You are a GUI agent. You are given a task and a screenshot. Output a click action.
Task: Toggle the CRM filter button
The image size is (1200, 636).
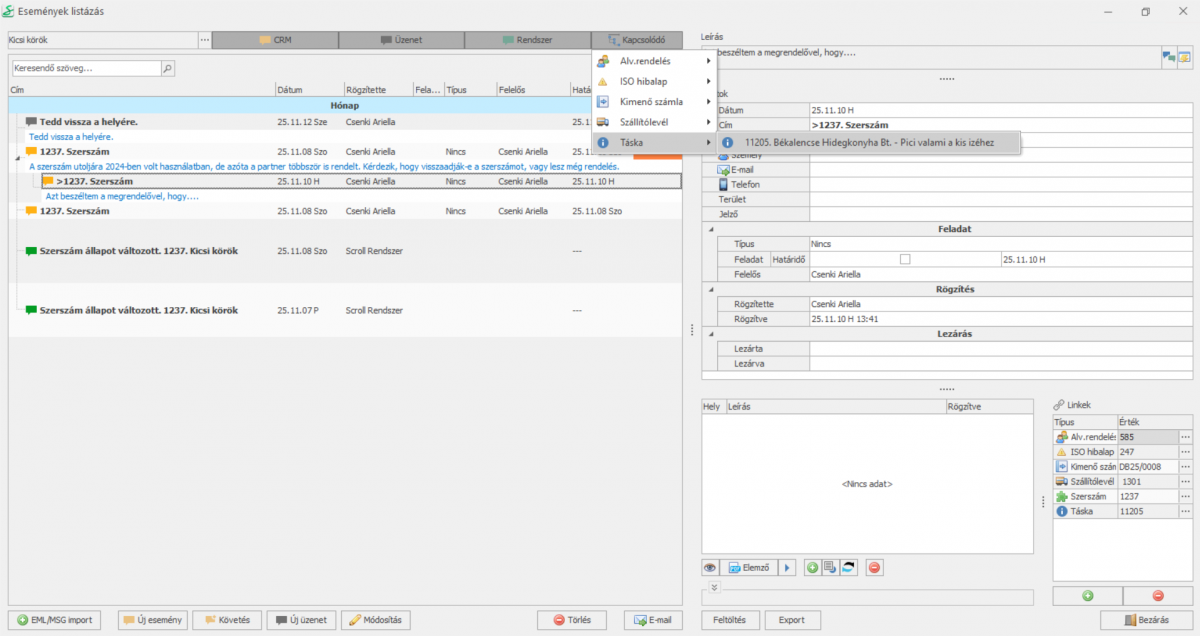click(275, 40)
